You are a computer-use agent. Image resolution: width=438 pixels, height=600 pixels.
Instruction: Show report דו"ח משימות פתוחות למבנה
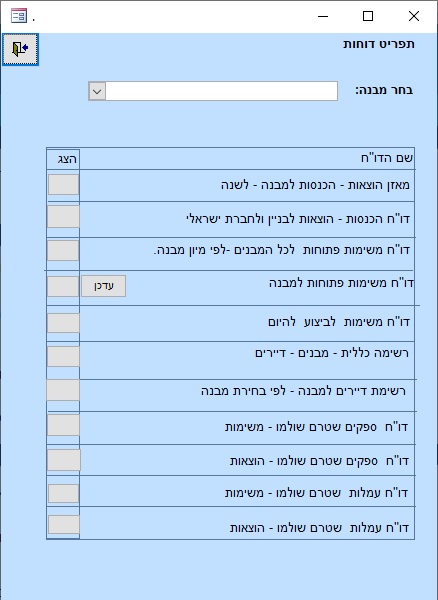(x=63, y=286)
